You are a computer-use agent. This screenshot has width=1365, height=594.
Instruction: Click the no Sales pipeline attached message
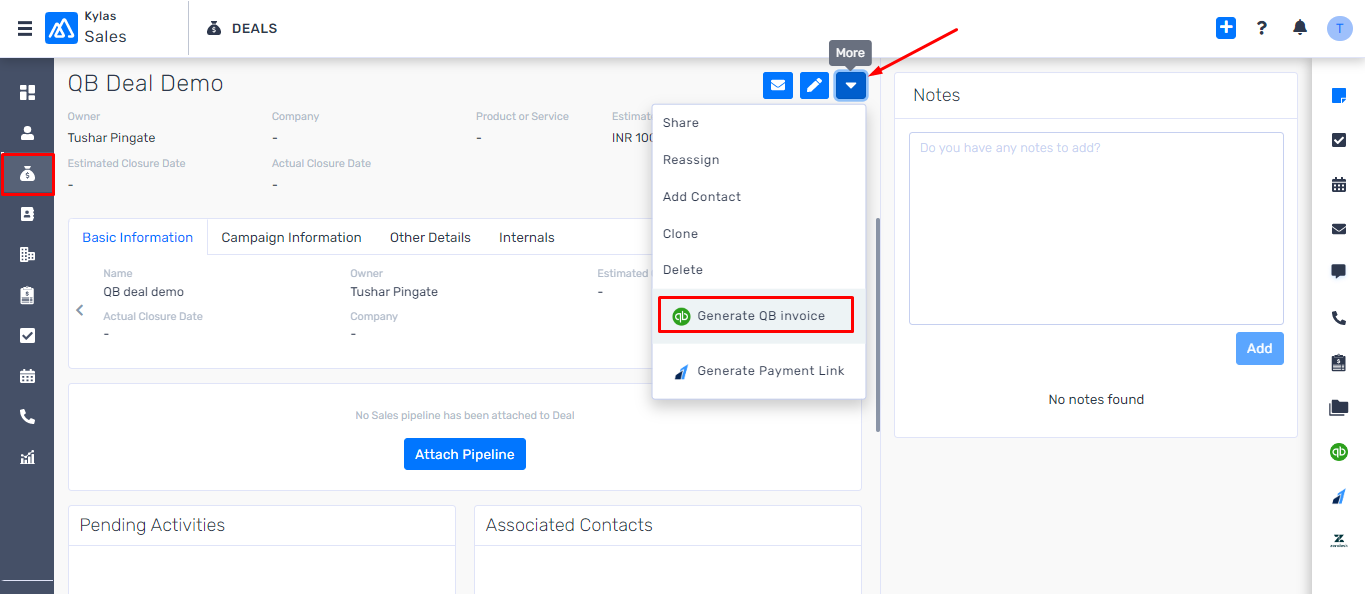pos(465,415)
